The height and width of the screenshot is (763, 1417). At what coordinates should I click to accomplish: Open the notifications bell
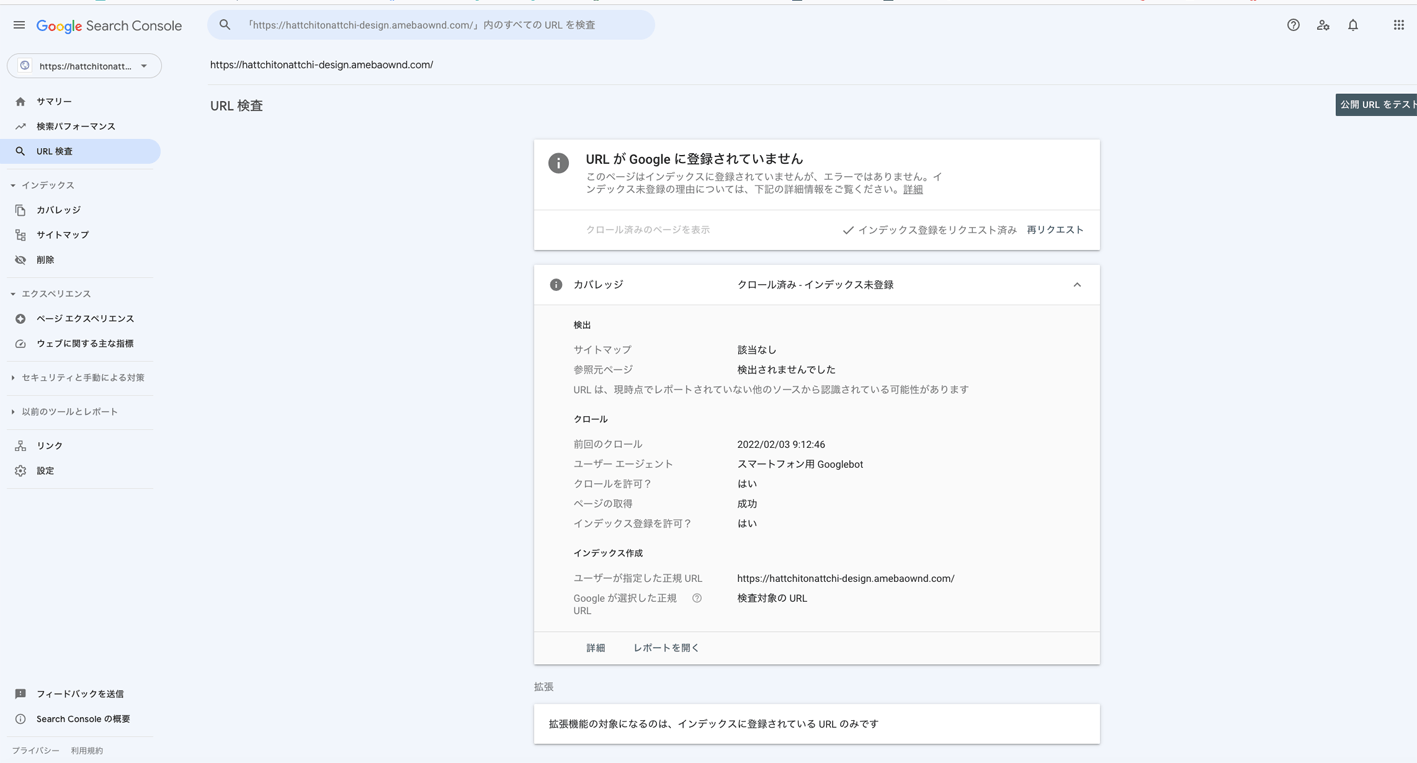click(x=1353, y=25)
